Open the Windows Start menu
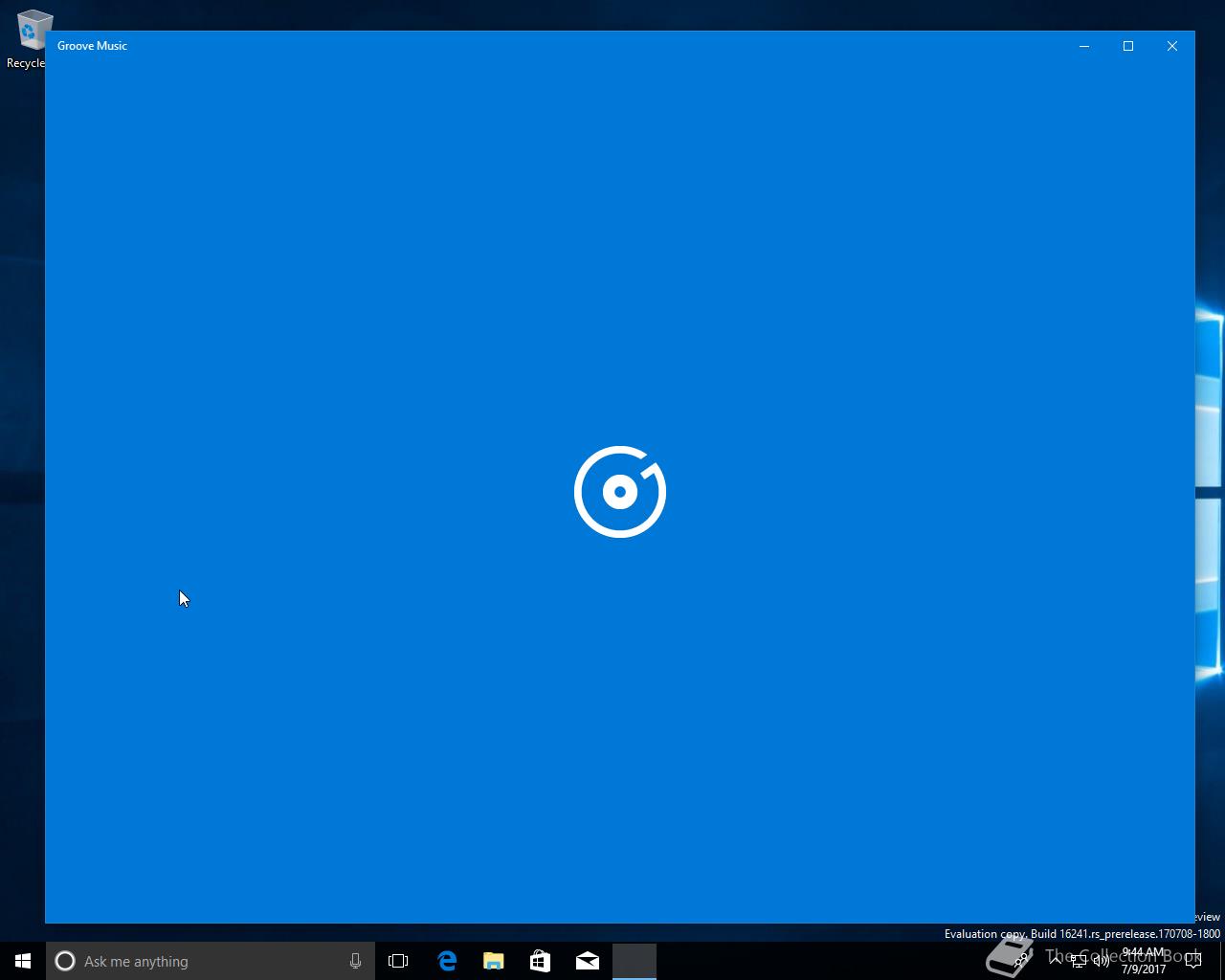1225x980 pixels. coord(23,961)
